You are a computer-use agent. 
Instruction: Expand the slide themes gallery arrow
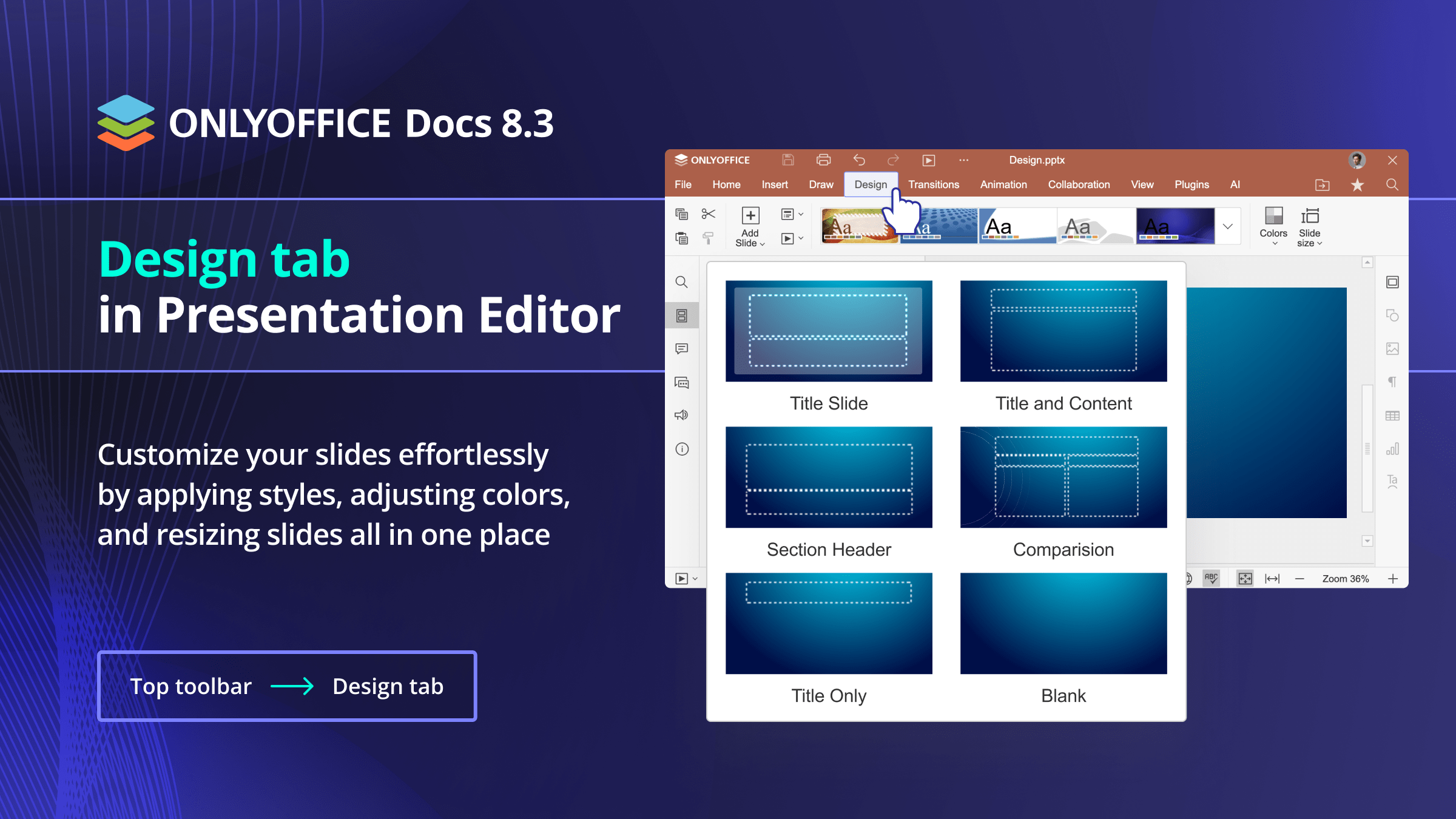tap(1228, 226)
